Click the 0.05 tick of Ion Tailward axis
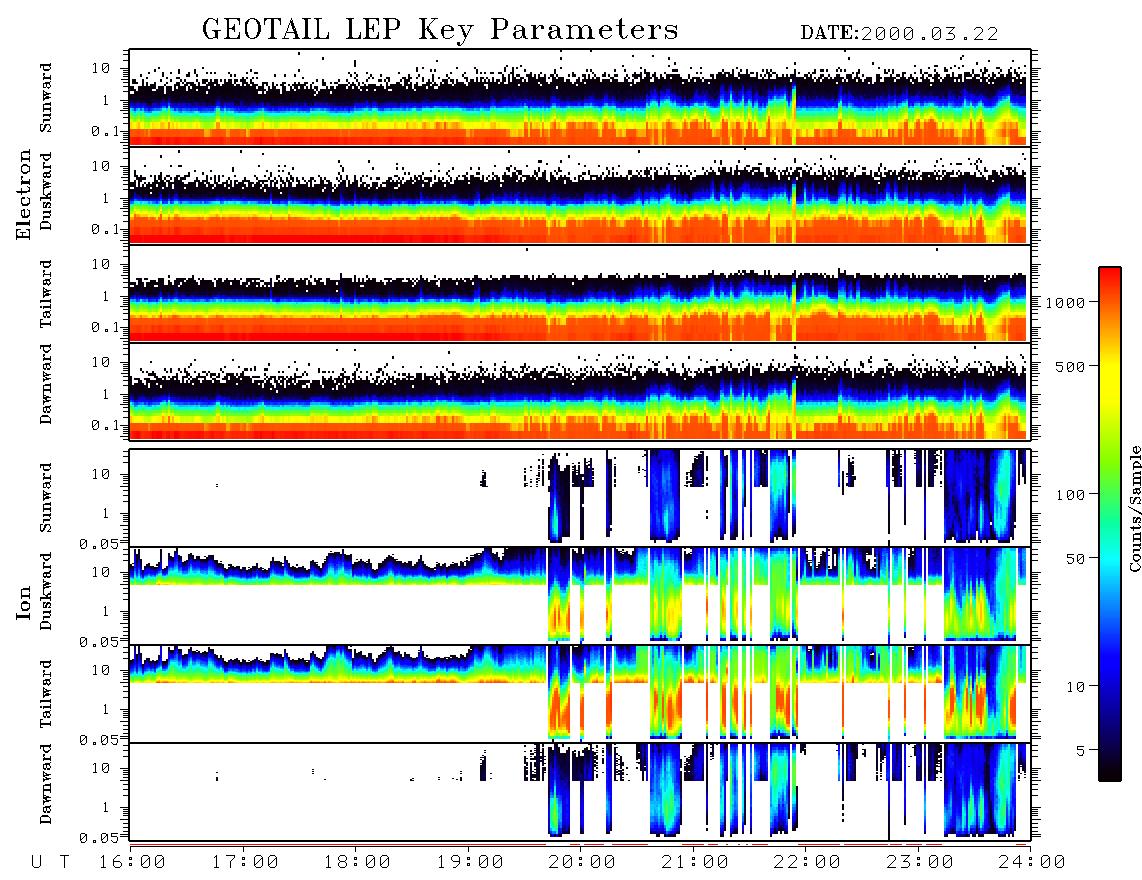Viewport: 1142px width, 880px height. pos(98,740)
